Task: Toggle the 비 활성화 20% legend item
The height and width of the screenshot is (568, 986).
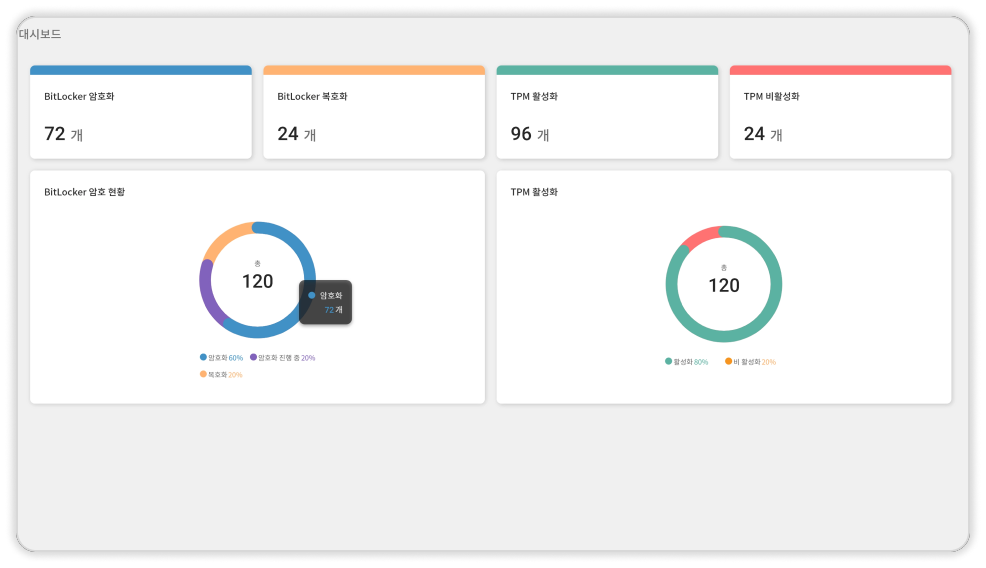Action: coord(751,362)
